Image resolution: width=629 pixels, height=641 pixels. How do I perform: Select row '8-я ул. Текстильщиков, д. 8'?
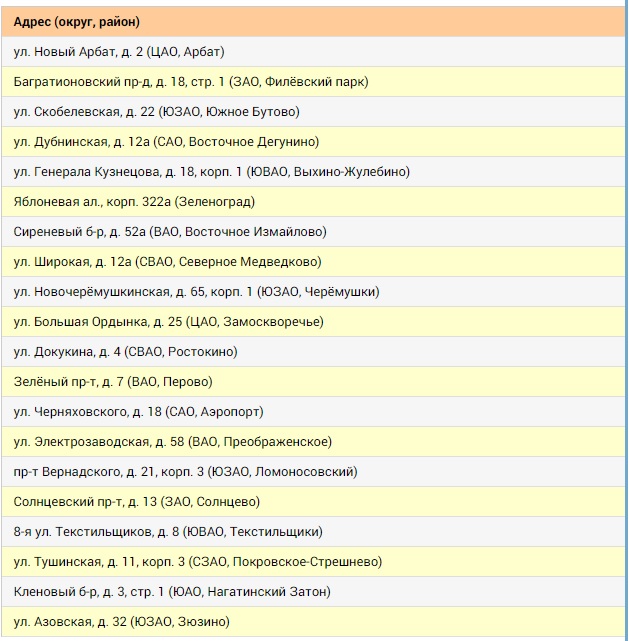coord(313,531)
